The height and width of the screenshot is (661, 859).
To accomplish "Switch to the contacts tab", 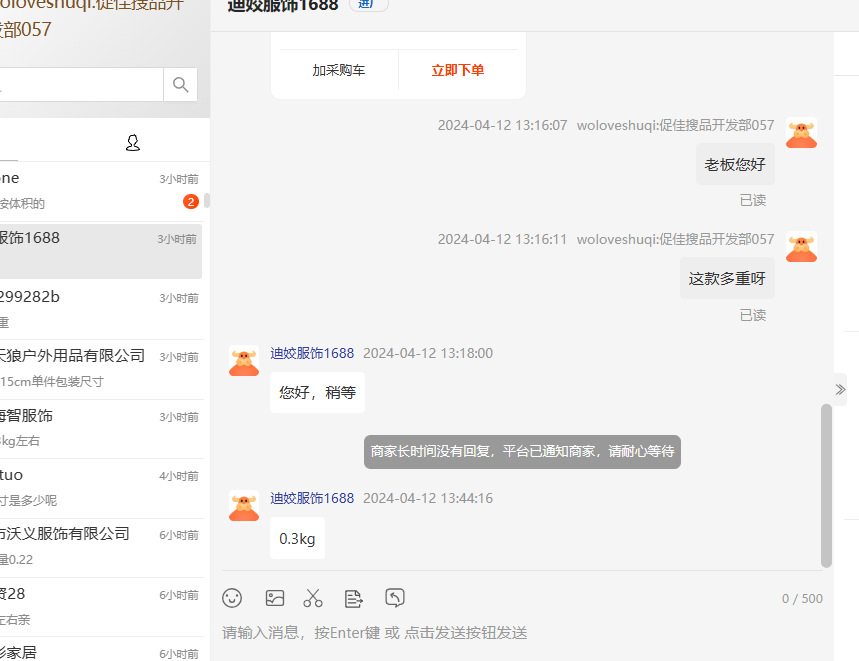I will pyautogui.click(x=133, y=143).
